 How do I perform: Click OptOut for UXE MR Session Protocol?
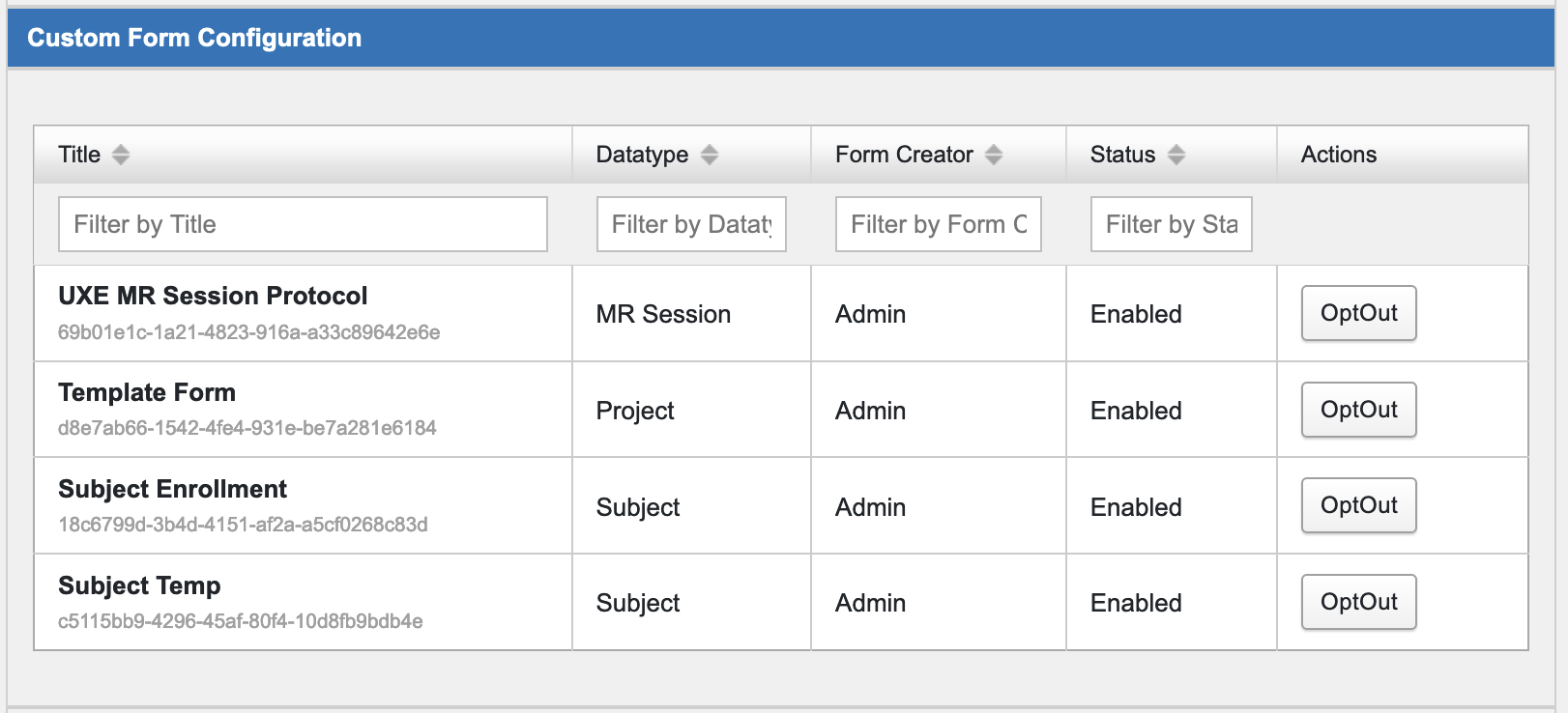coord(1358,313)
